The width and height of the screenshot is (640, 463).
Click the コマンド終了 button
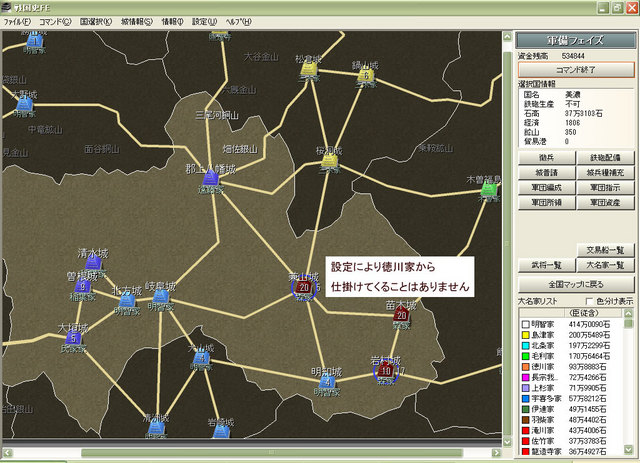(x=576, y=70)
